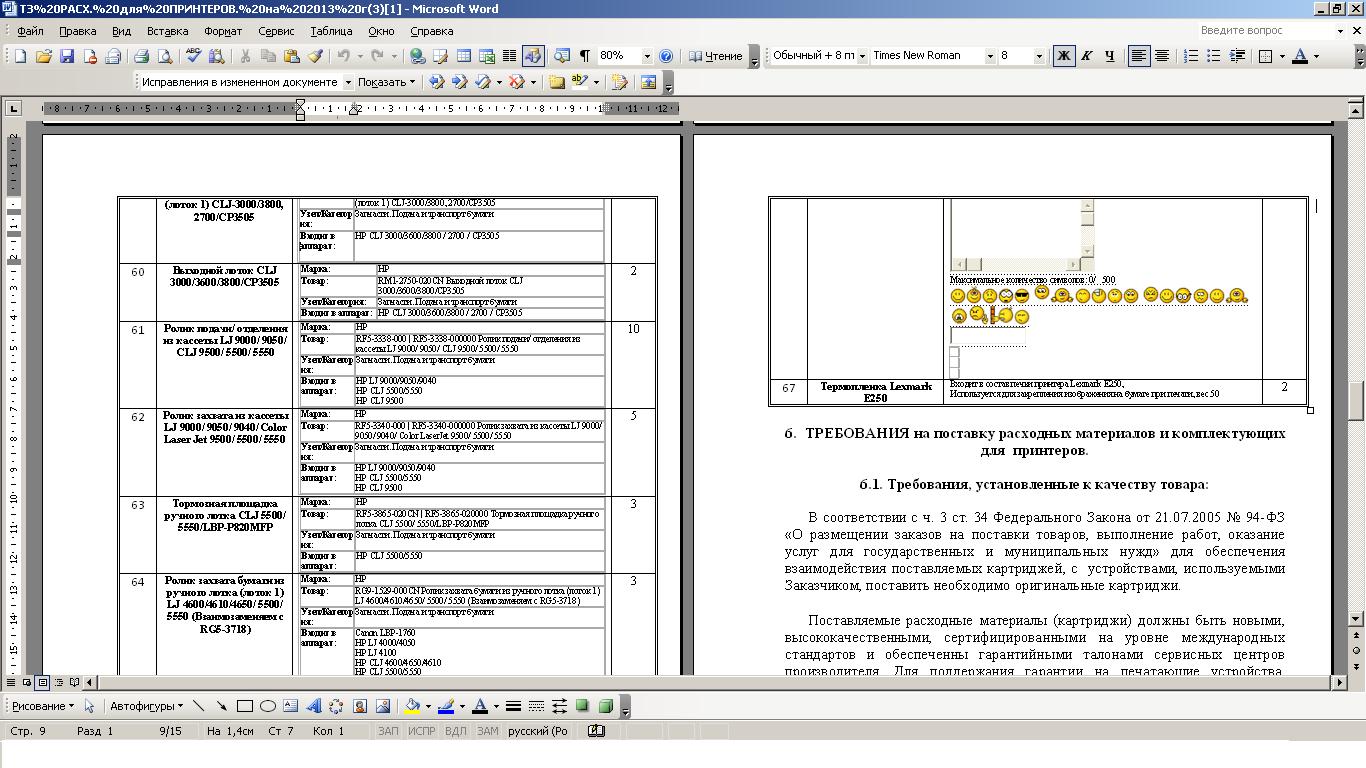This screenshot has width=1366, height=768.
Task: Switch to Чтение reading mode
Action: [715, 56]
